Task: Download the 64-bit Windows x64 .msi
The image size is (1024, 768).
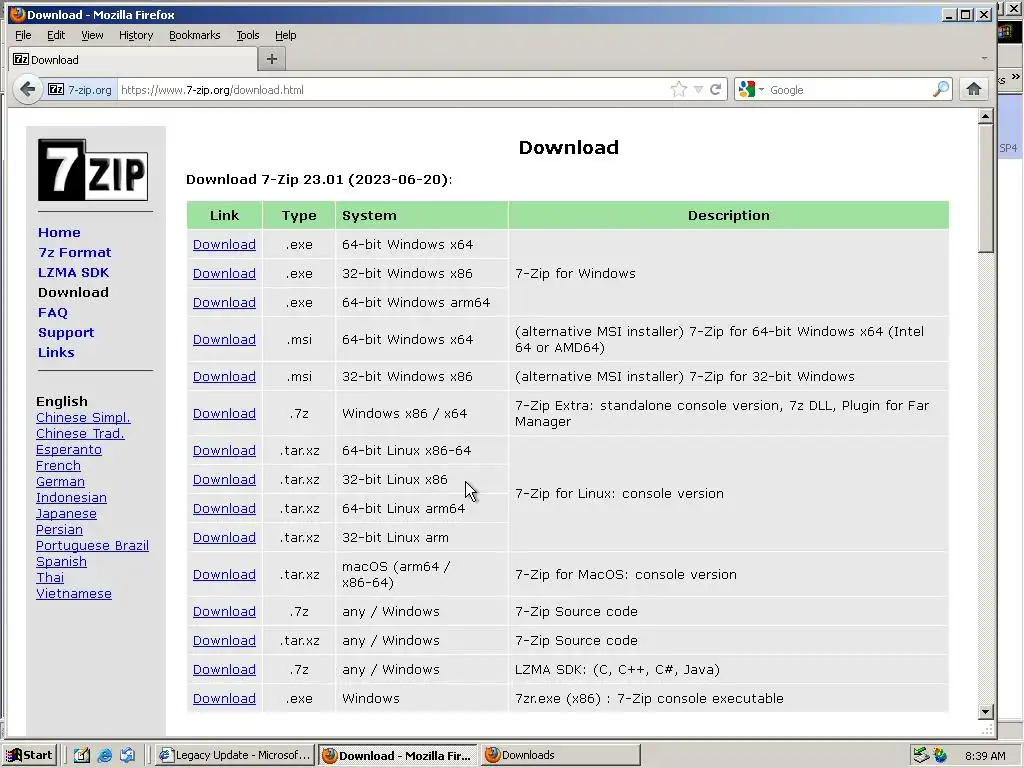Action: (224, 340)
